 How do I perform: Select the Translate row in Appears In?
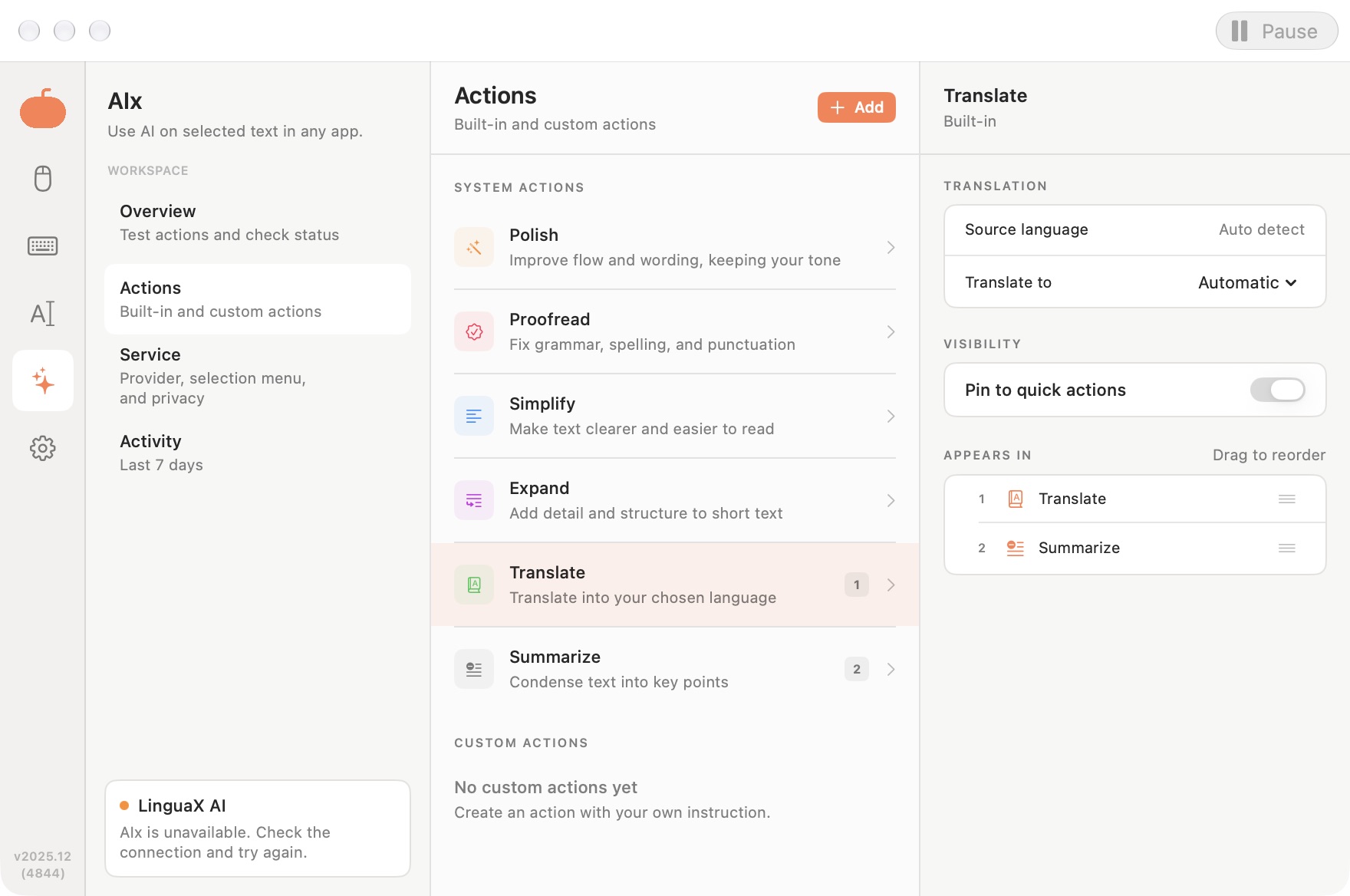(x=1135, y=499)
